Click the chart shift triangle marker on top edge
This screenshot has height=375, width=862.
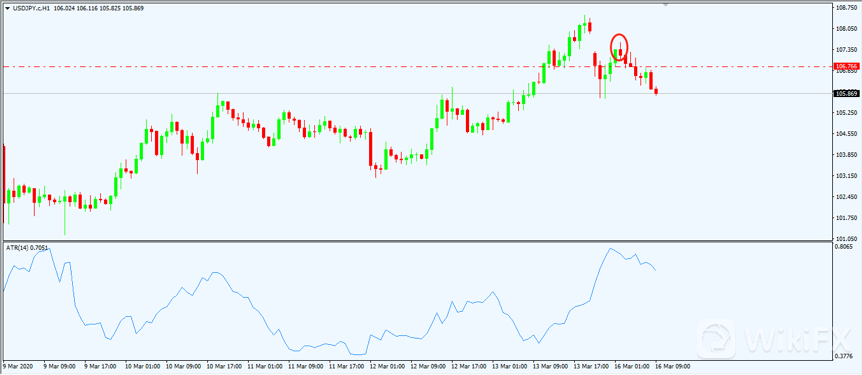[666, 5]
